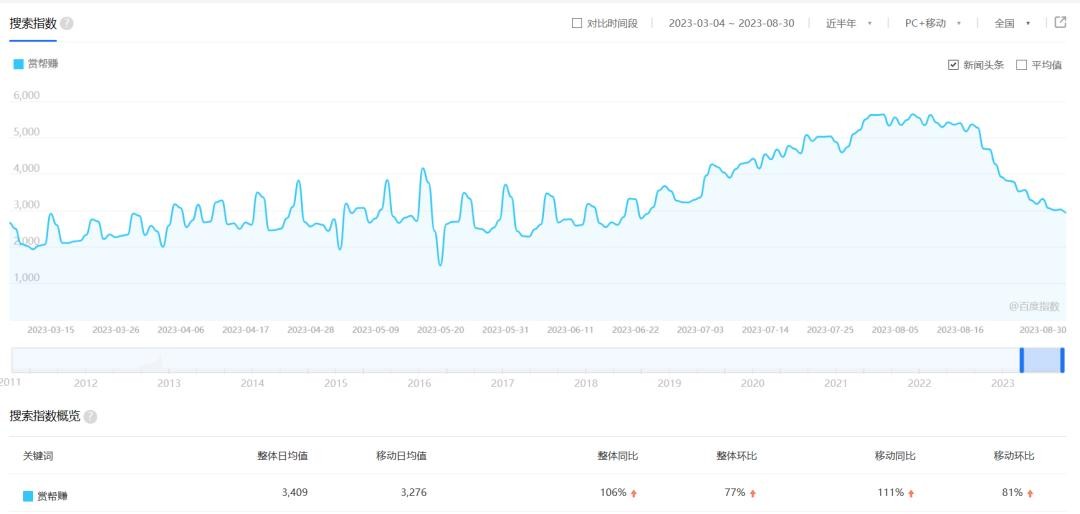Select the 搜索指数 tab
Image resolution: width=1080 pixels, height=514 pixels.
point(33,23)
